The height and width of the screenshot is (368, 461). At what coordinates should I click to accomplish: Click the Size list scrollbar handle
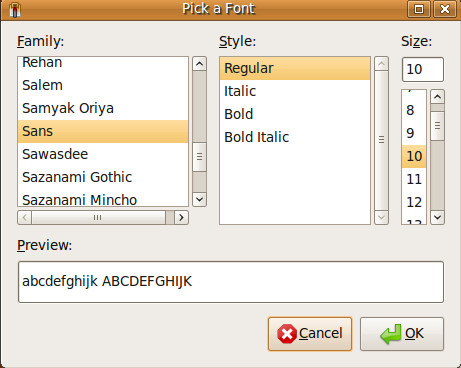(437, 126)
